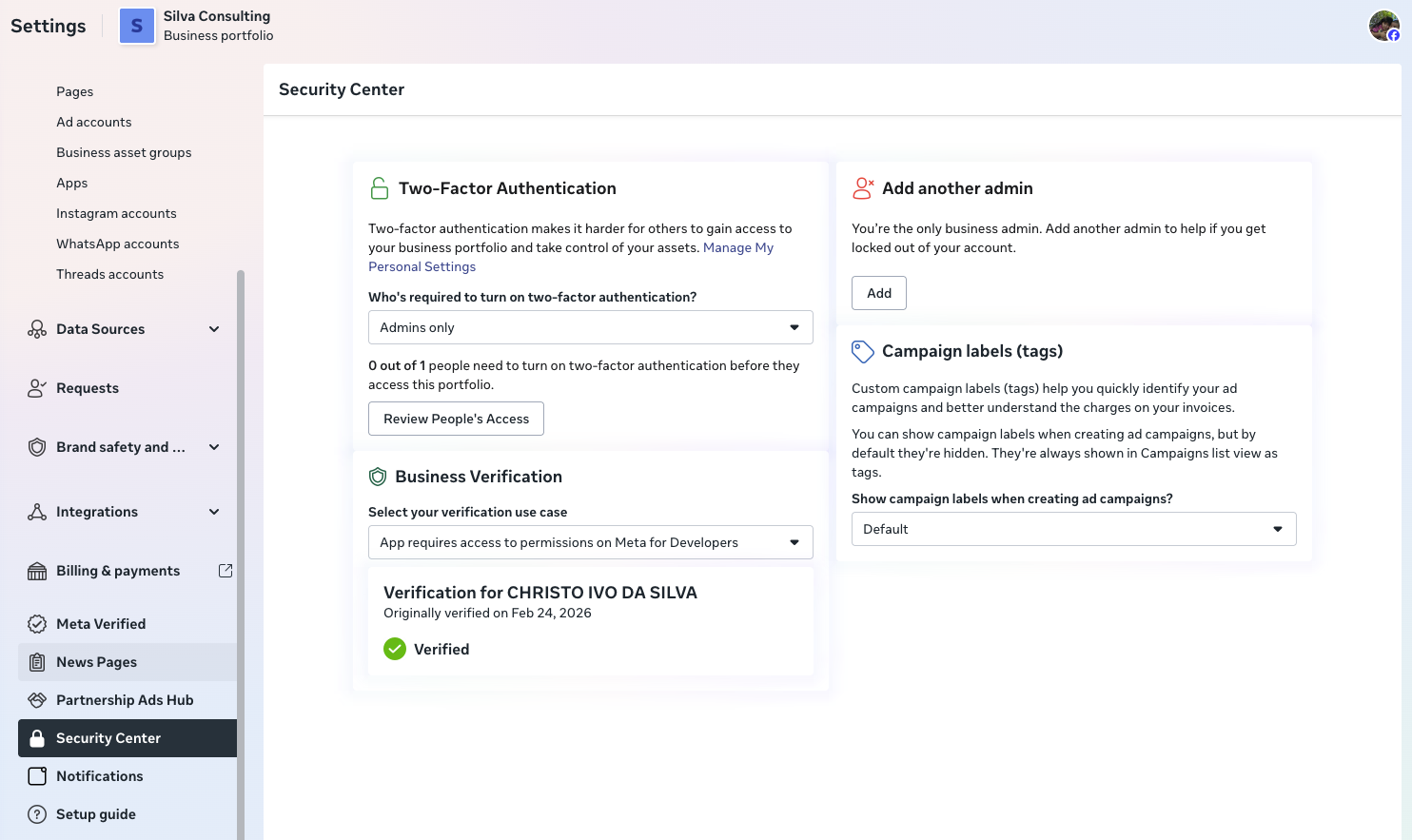Go to News Pages in sidebar
This screenshot has width=1412, height=840.
[96, 662]
